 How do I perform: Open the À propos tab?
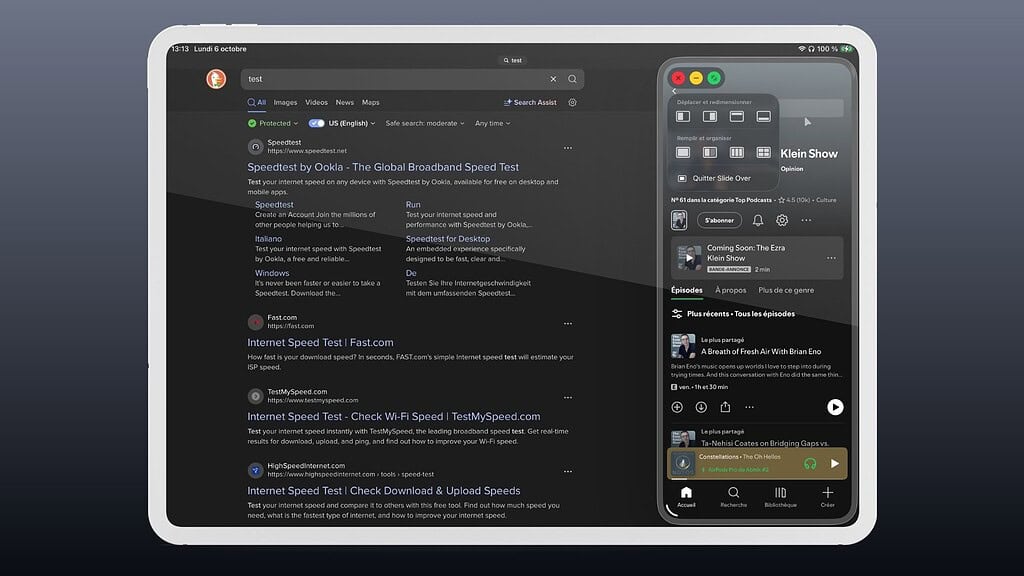(x=731, y=291)
